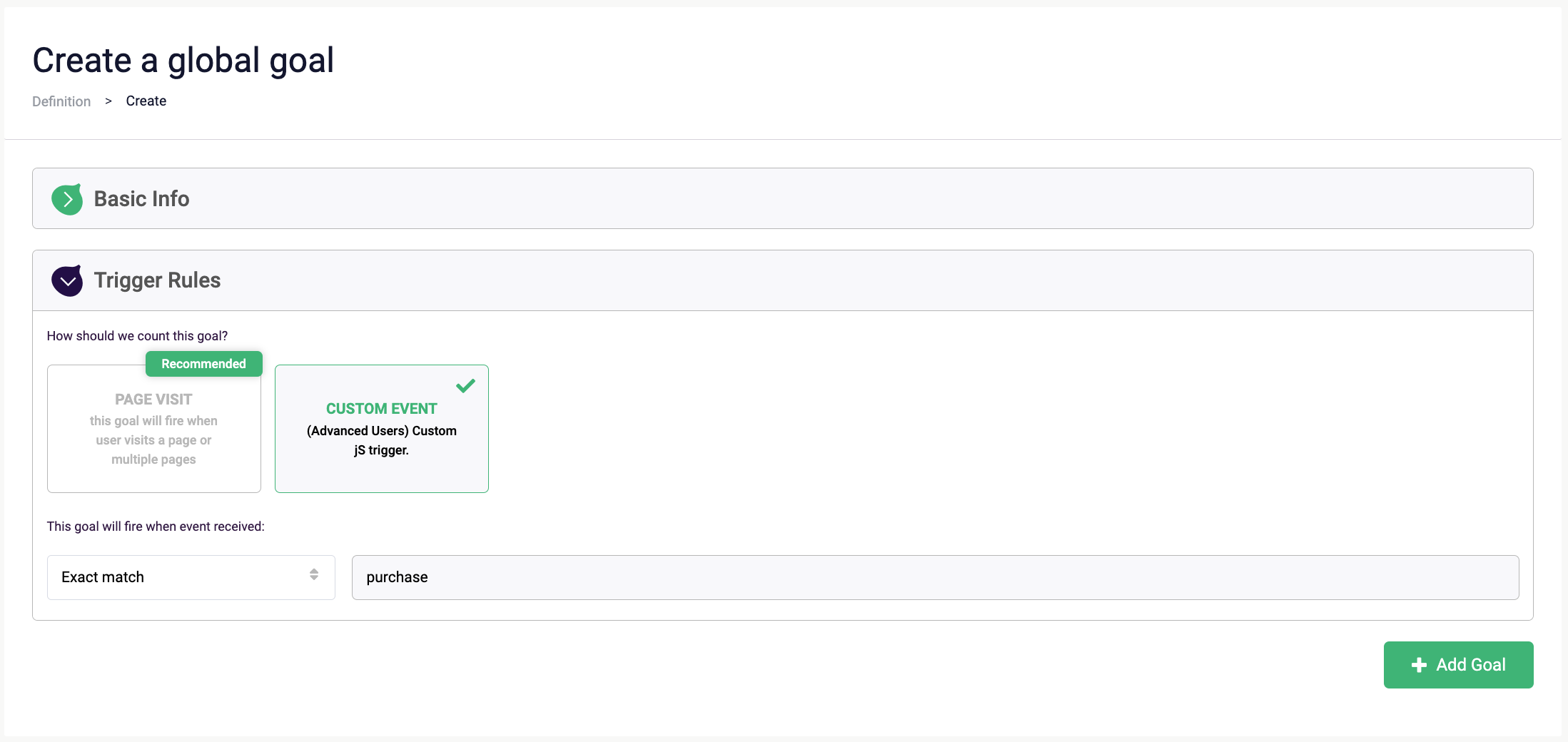This screenshot has height=742, width=1568.
Task: Click the green checkmark on Custom Event card
Action: [x=465, y=386]
